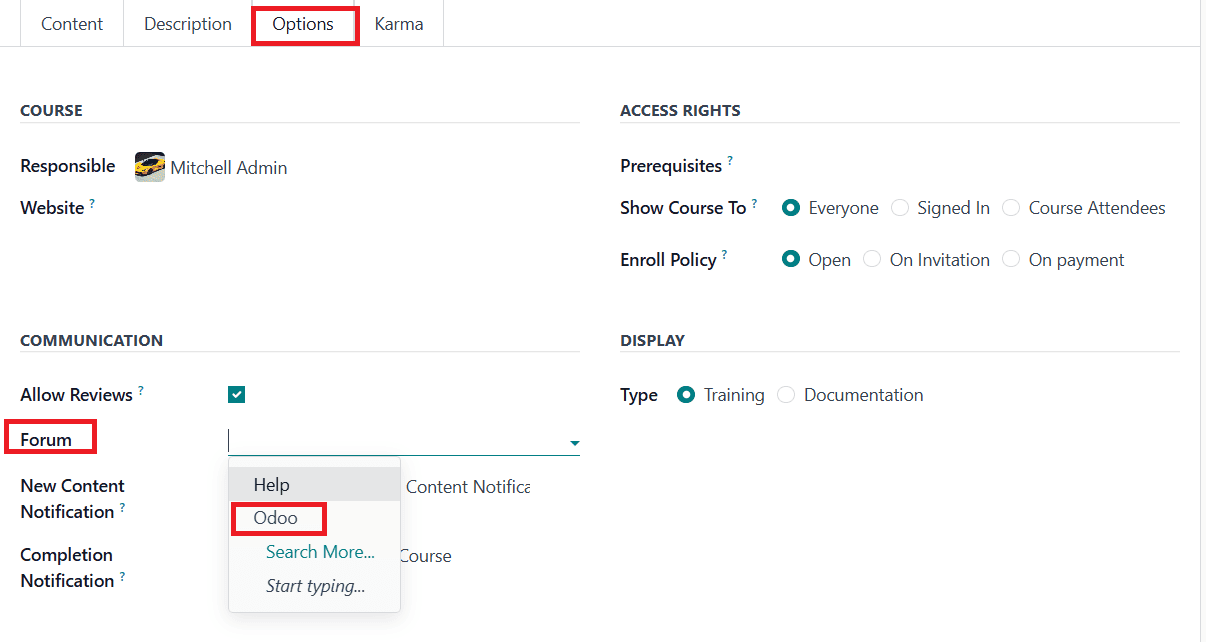The width and height of the screenshot is (1206, 642).
Task: Click help icon next to Enroll Policy
Action: (x=724, y=255)
